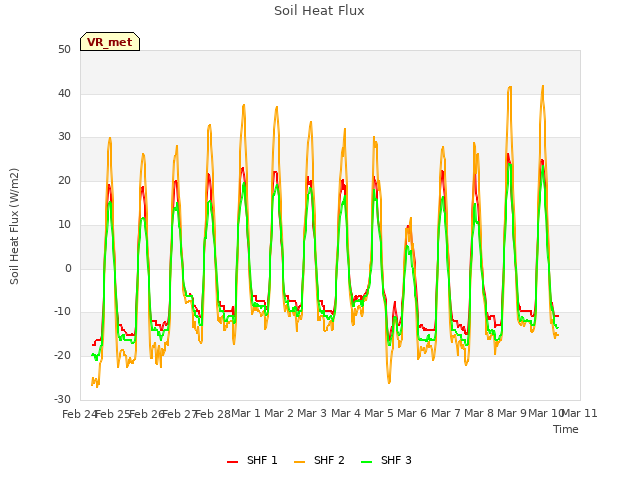Click the red SHF 1 legend marker
Viewport: 640px width, 480px height.
coord(233,461)
